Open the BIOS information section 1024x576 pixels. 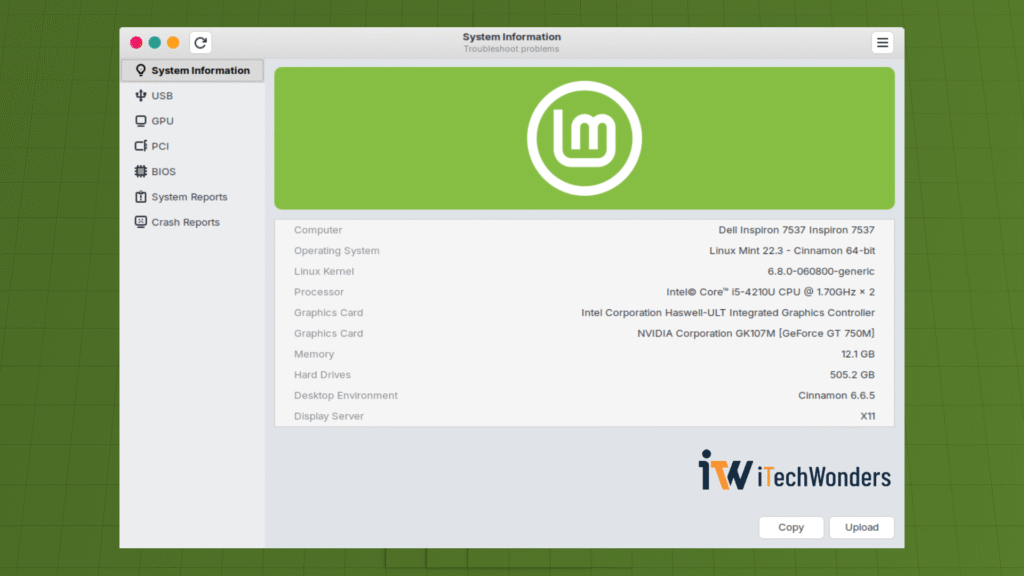(162, 171)
